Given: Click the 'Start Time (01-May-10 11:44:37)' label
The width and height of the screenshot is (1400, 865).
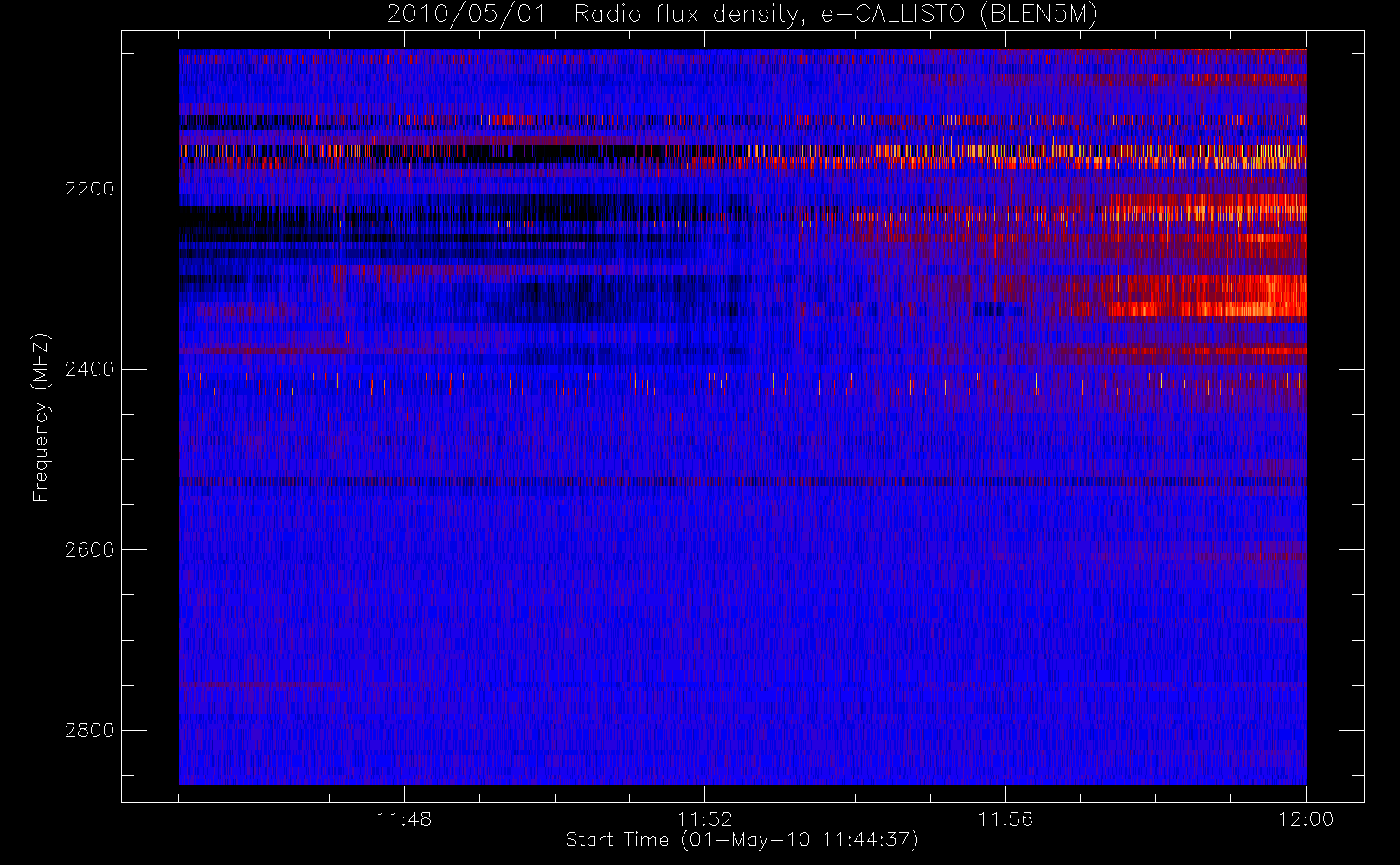Looking at the screenshot, I should [742, 840].
